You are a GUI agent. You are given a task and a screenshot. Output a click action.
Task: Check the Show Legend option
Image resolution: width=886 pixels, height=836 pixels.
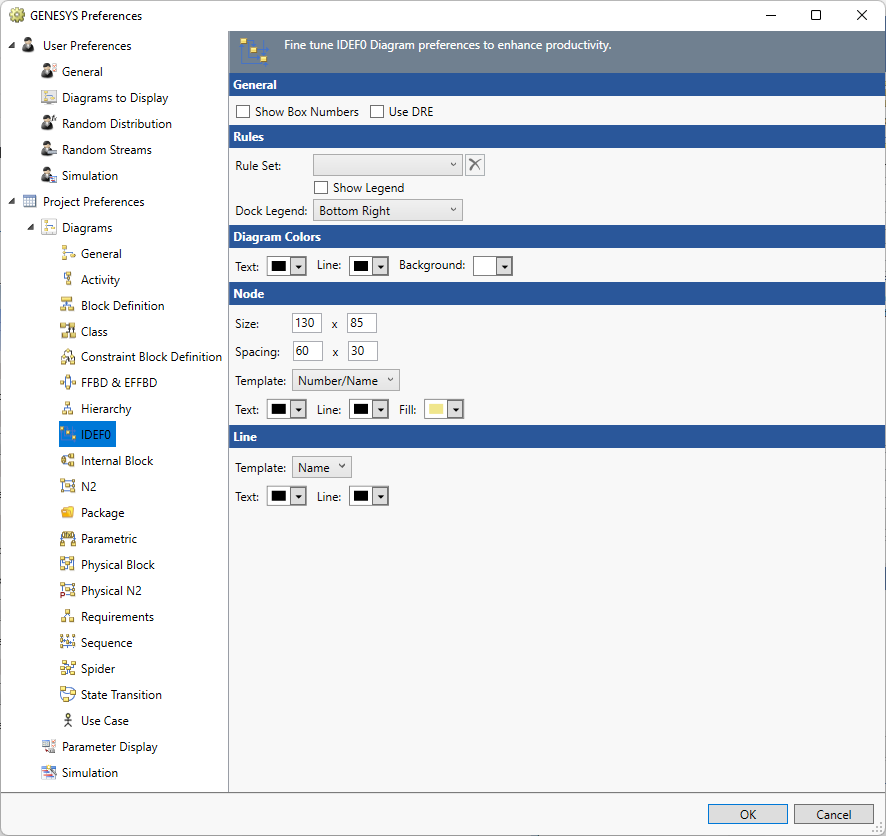(321, 188)
